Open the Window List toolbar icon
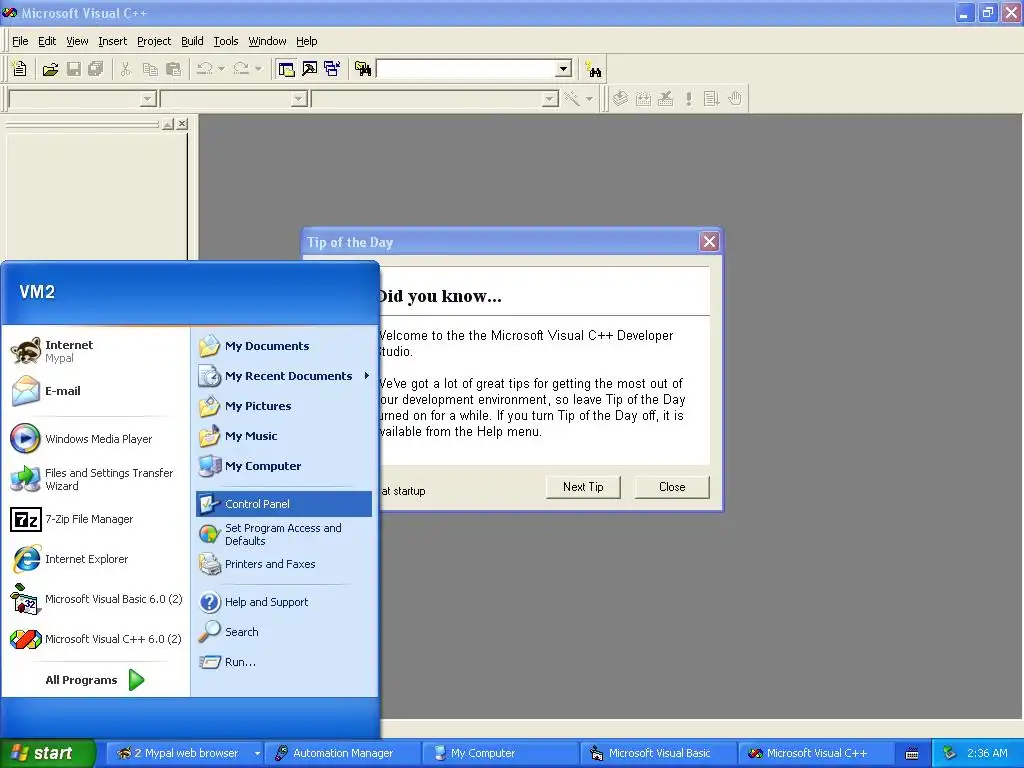The width and height of the screenshot is (1024, 768). tap(332, 69)
